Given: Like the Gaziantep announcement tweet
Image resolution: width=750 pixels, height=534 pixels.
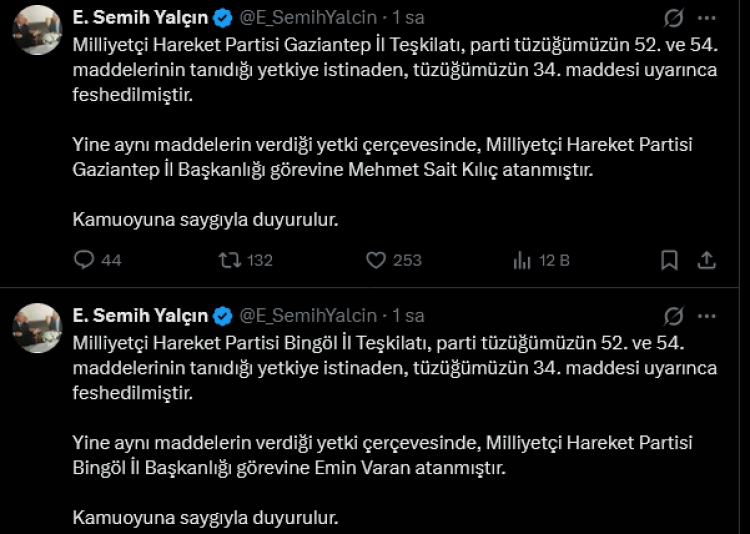Looking at the screenshot, I should 376,260.
